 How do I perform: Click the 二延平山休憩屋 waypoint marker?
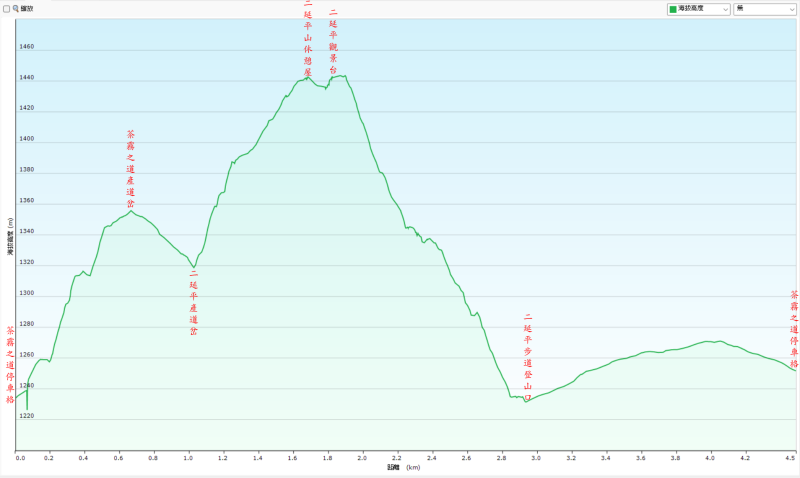(x=308, y=38)
